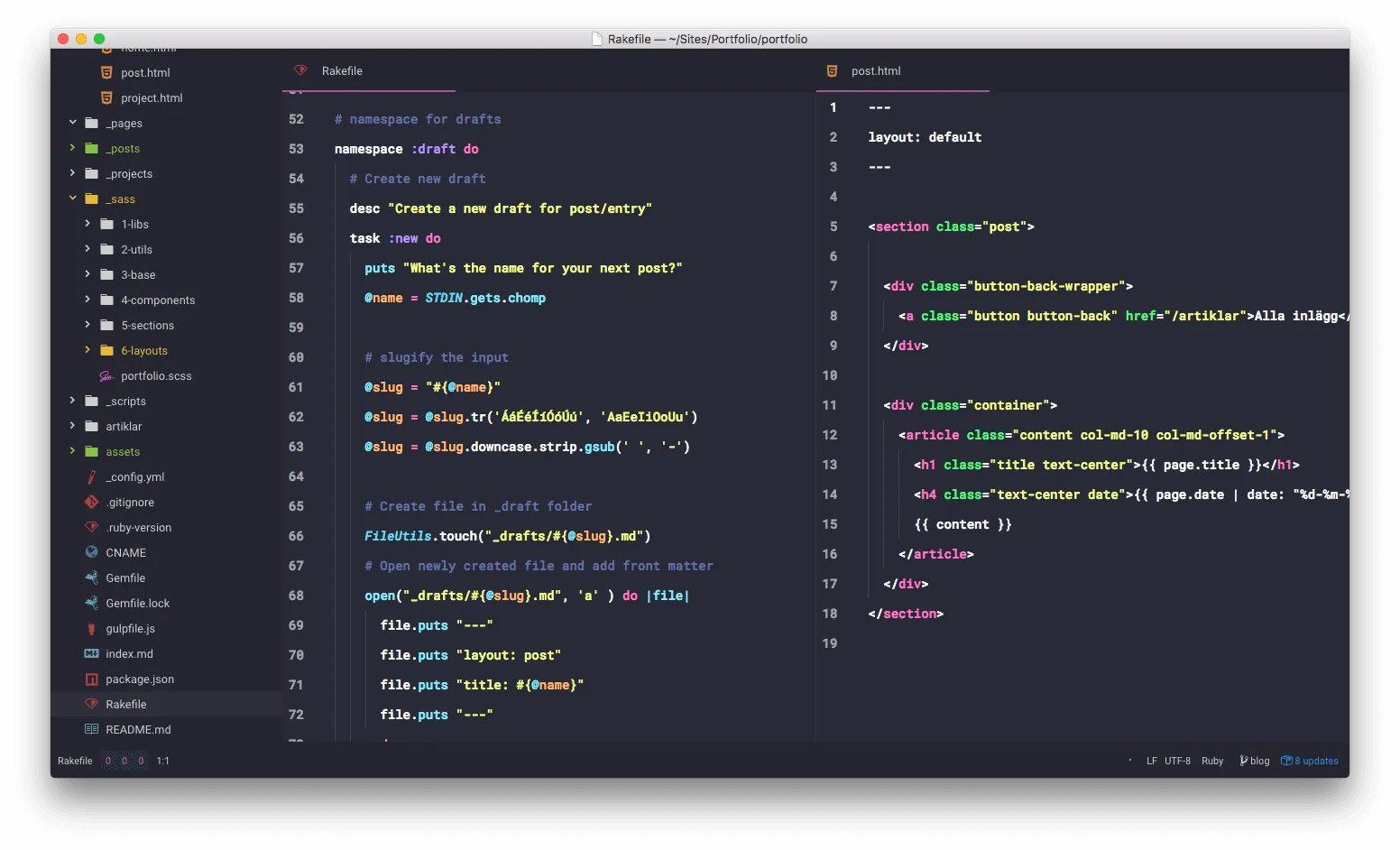Image resolution: width=1400 pixels, height=850 pixels.
Task: Open the 8 updates link in status bar
Action: (1314, 761)
